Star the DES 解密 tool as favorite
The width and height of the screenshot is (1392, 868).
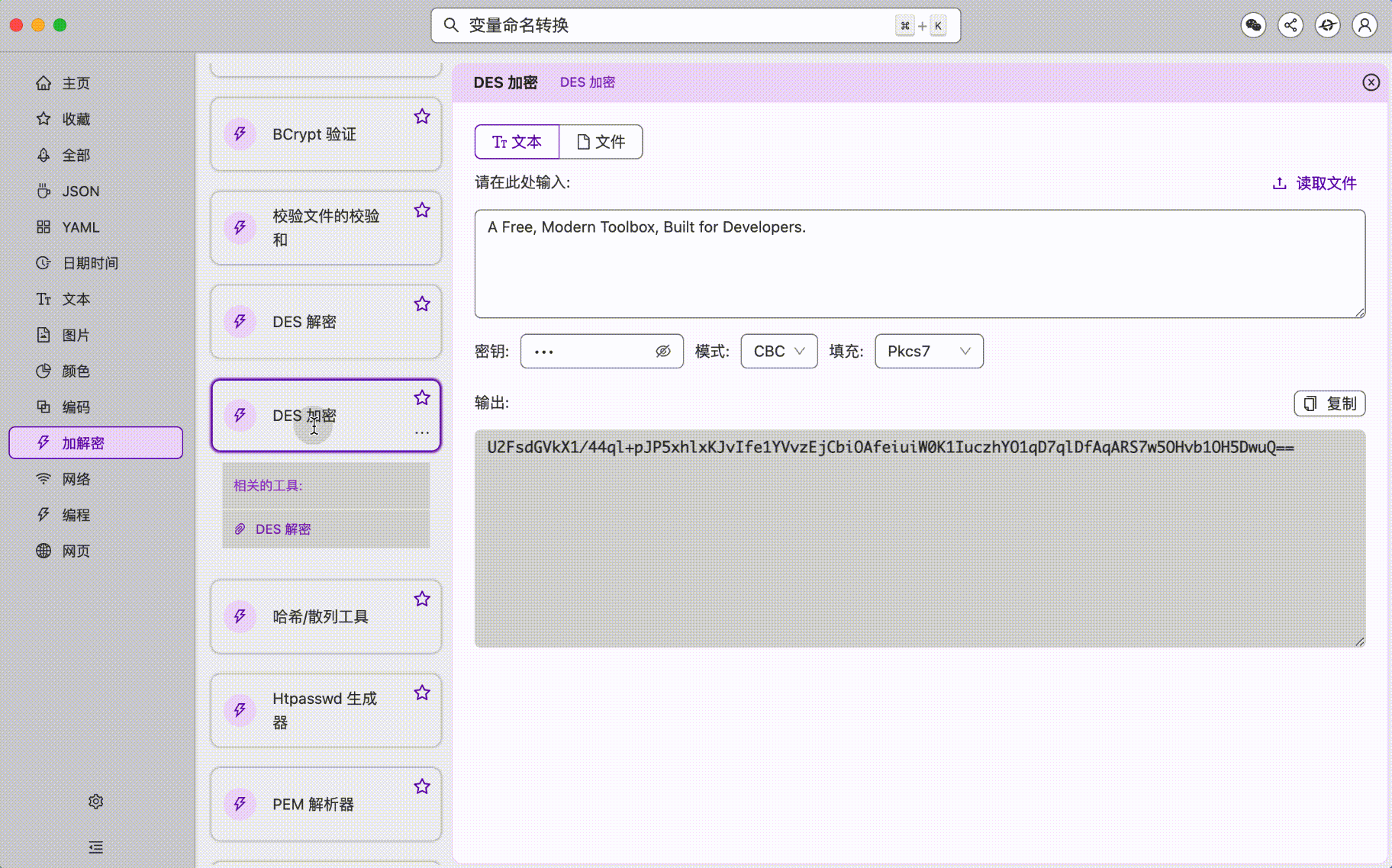(422, 304)
